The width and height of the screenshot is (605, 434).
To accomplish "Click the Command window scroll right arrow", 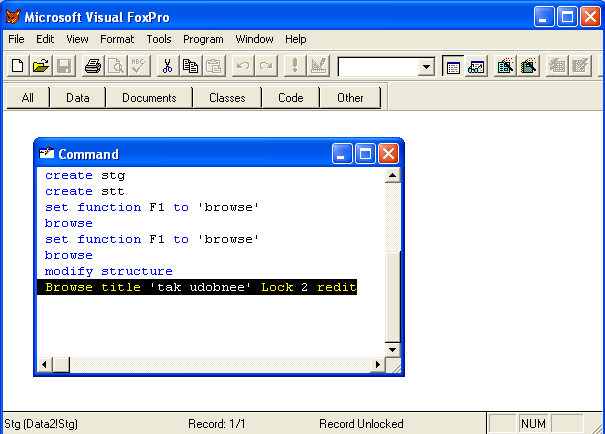I will coord(378,365).
